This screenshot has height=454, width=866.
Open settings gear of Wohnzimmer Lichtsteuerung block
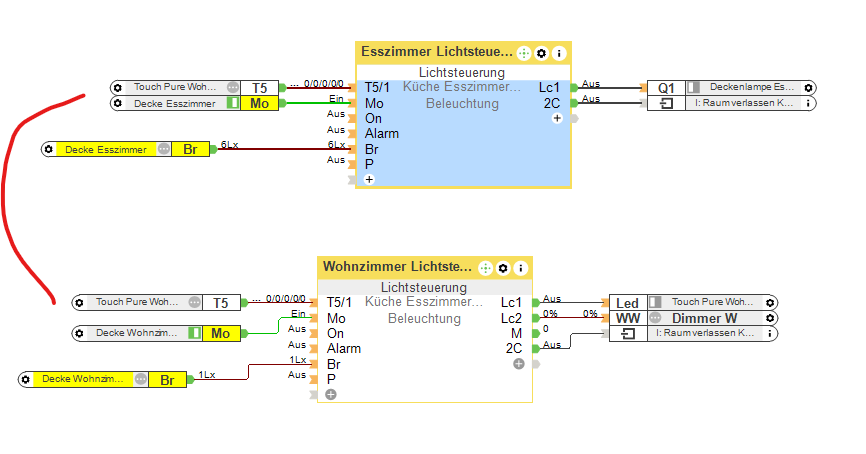coord(503,268)
